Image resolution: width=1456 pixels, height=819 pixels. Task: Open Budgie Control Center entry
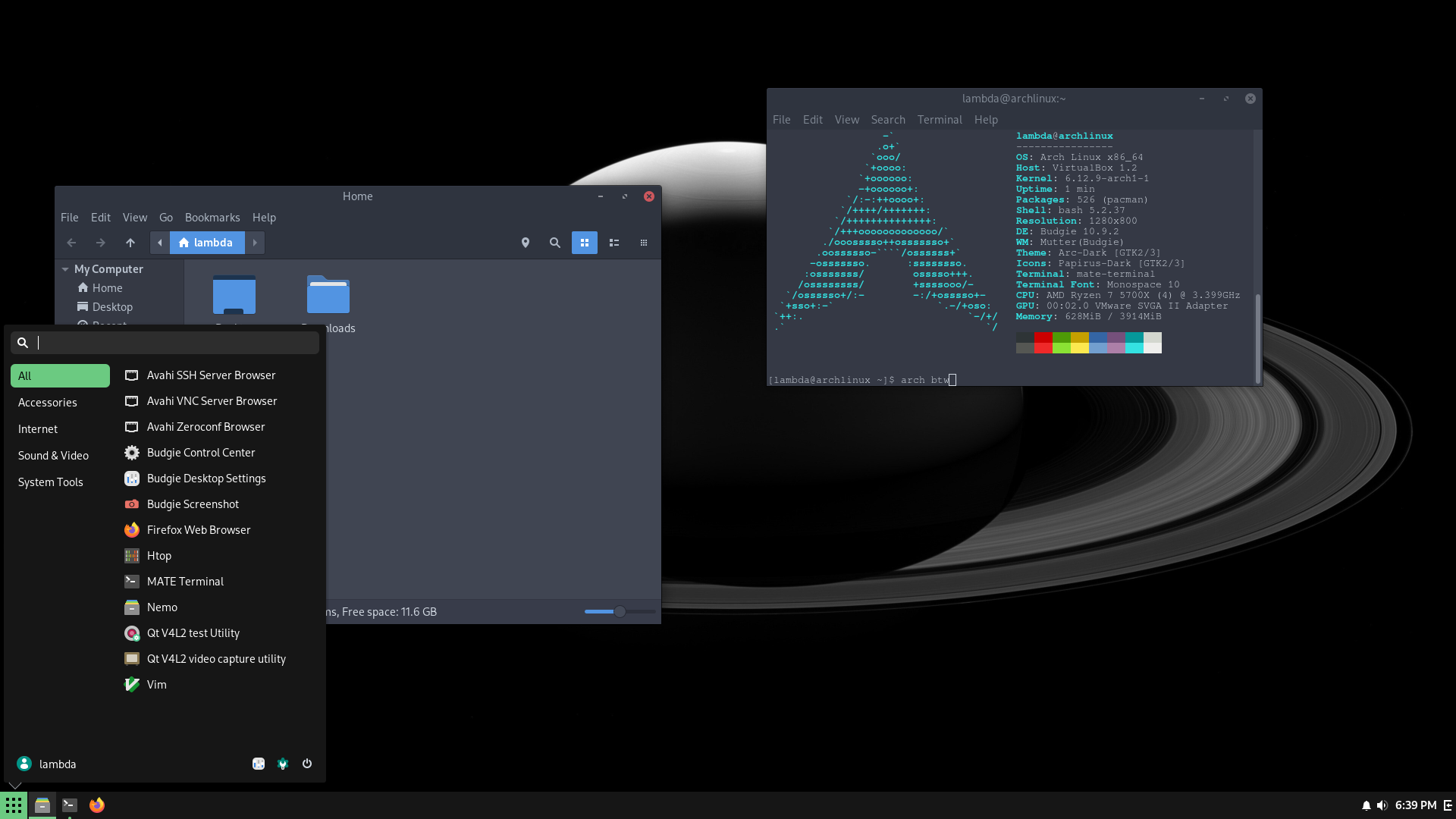pyautogui.click(x=200, y=453)
